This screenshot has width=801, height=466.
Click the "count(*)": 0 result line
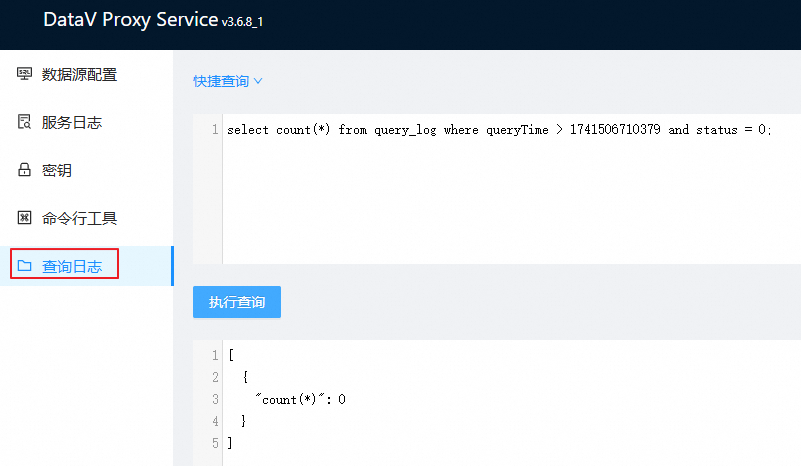(x=300, y=399)
